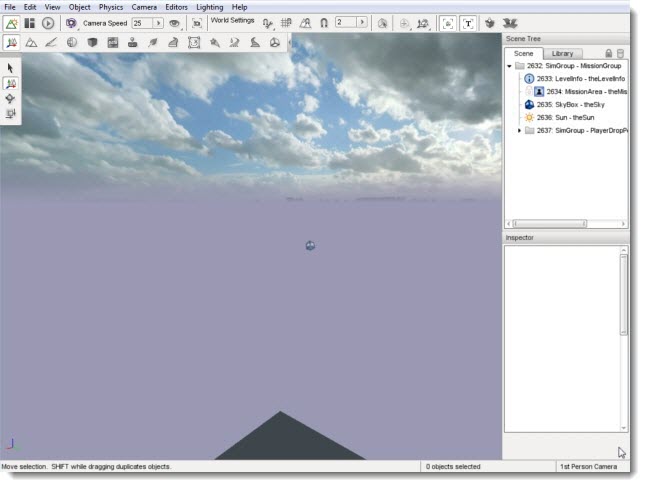Click the snap size field showing 2
The height and width of the screenshot is (487, 645).
click(346, 22)
